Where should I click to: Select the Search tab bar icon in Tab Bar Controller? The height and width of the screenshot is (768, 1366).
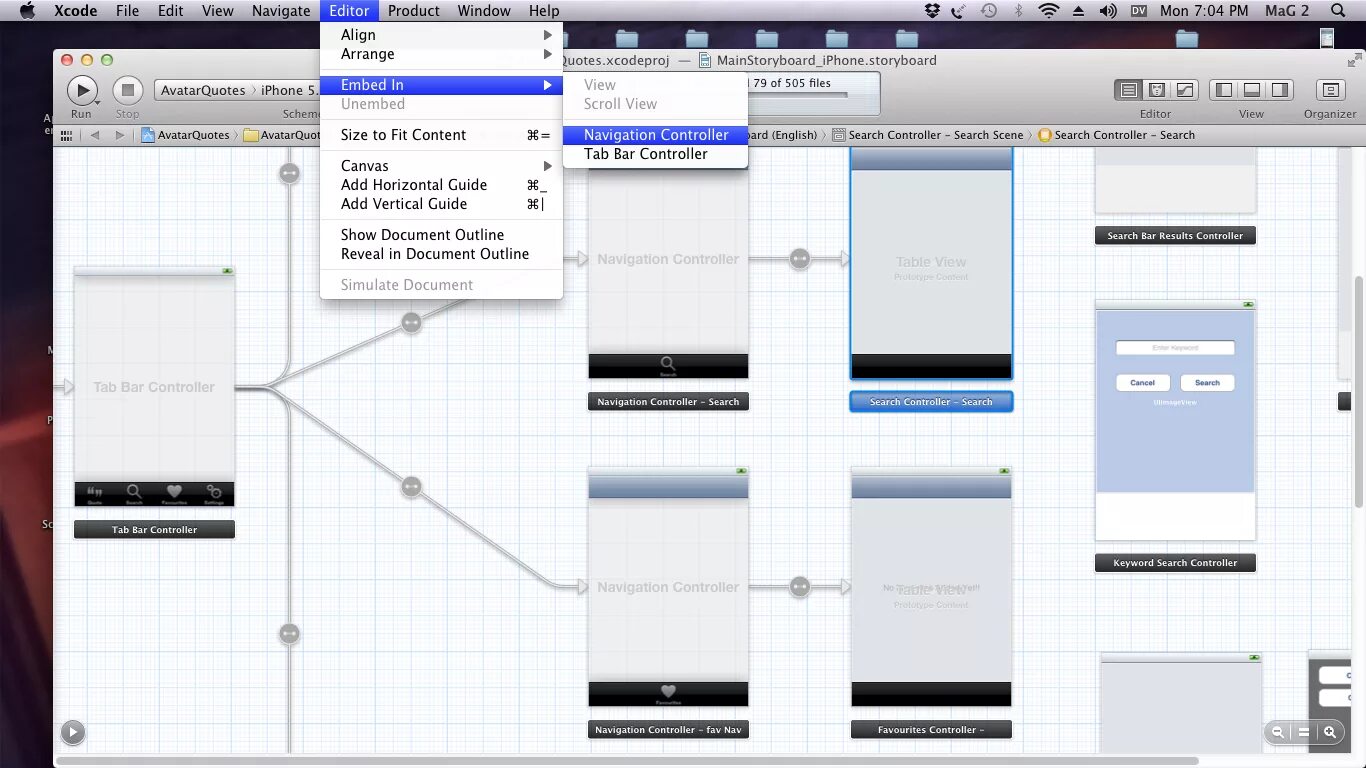134,493
